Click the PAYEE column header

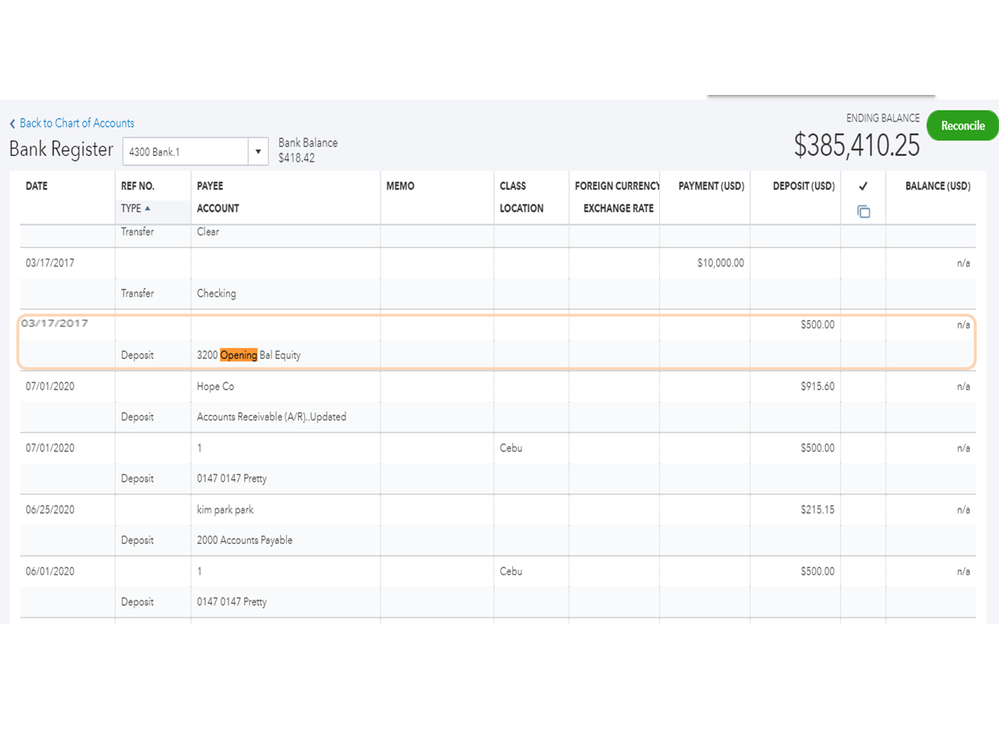[x=210, y=186]
